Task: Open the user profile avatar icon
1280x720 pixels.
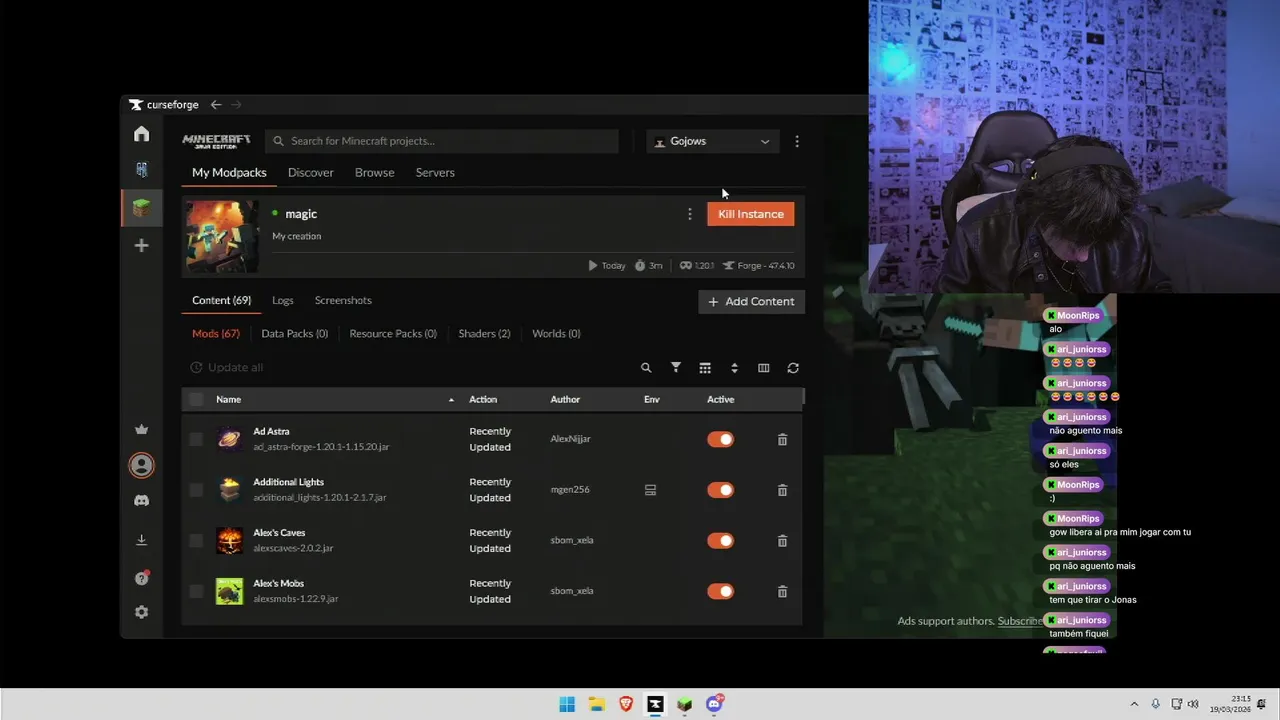Action: [142, 465]
